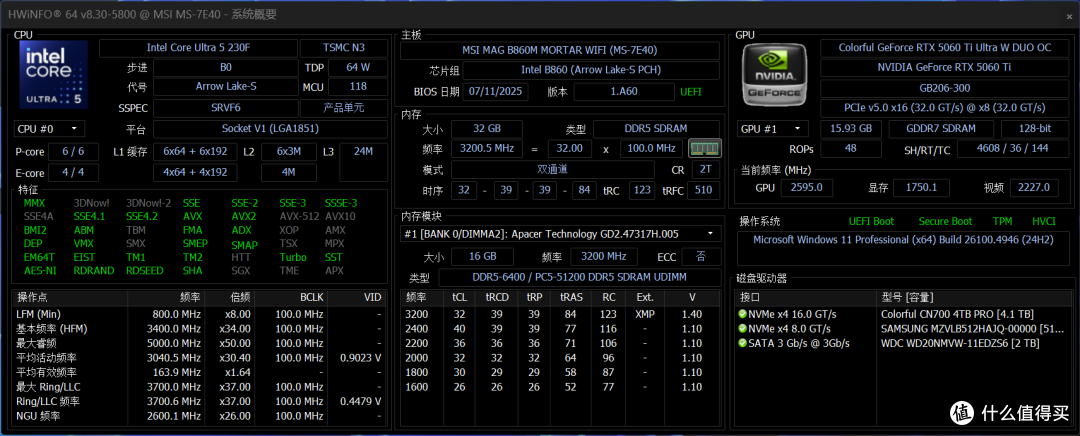Click the RDSEED feature flag
The image size is (1080, 436).
pos(145,270)
